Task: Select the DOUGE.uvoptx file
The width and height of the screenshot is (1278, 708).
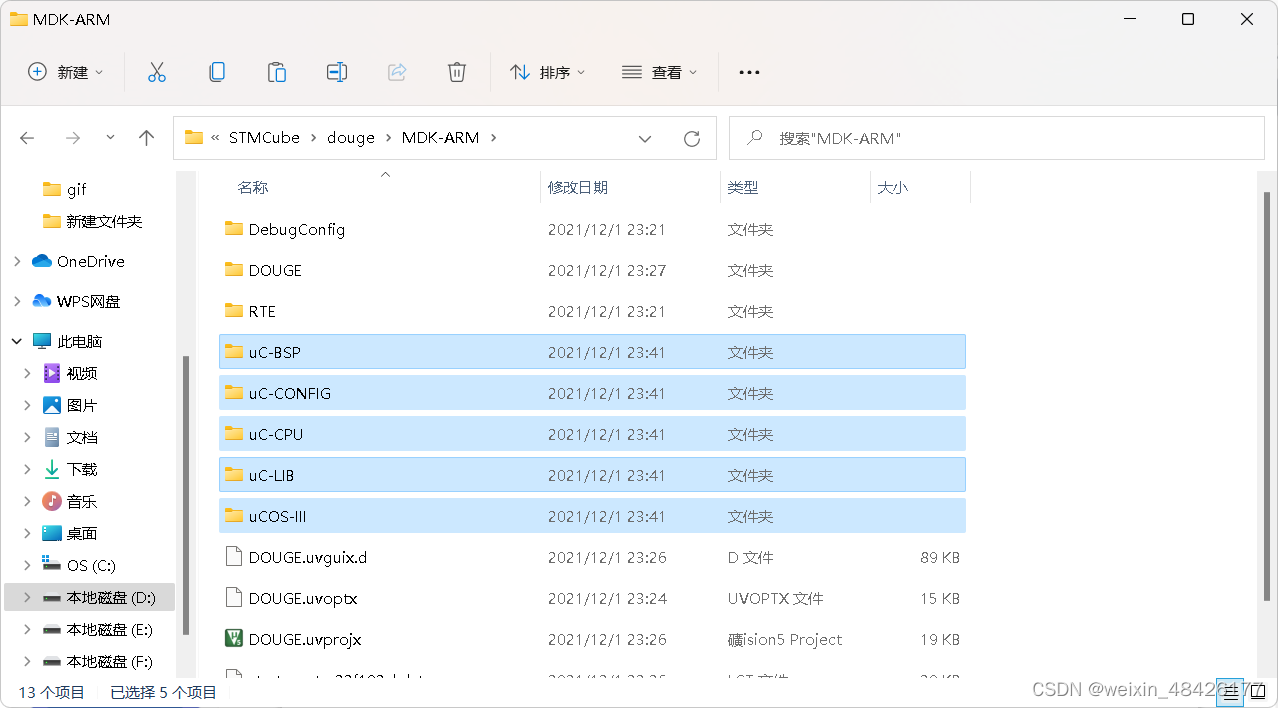Action: tap(592, 598)
